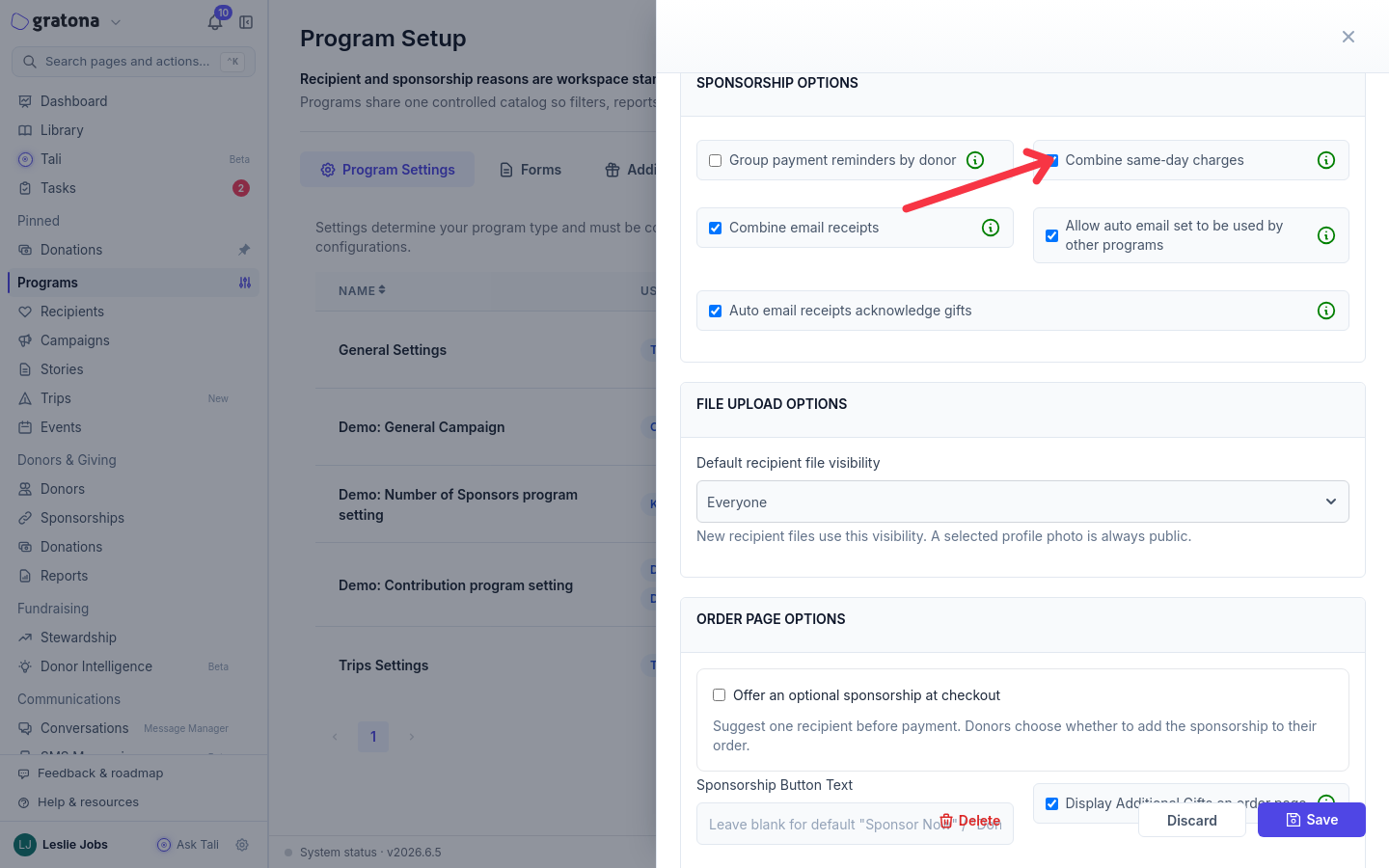This screenshot has width=1389, height=868.
Task: Click the Ask Tali button
Action: (x=188, y=845)
